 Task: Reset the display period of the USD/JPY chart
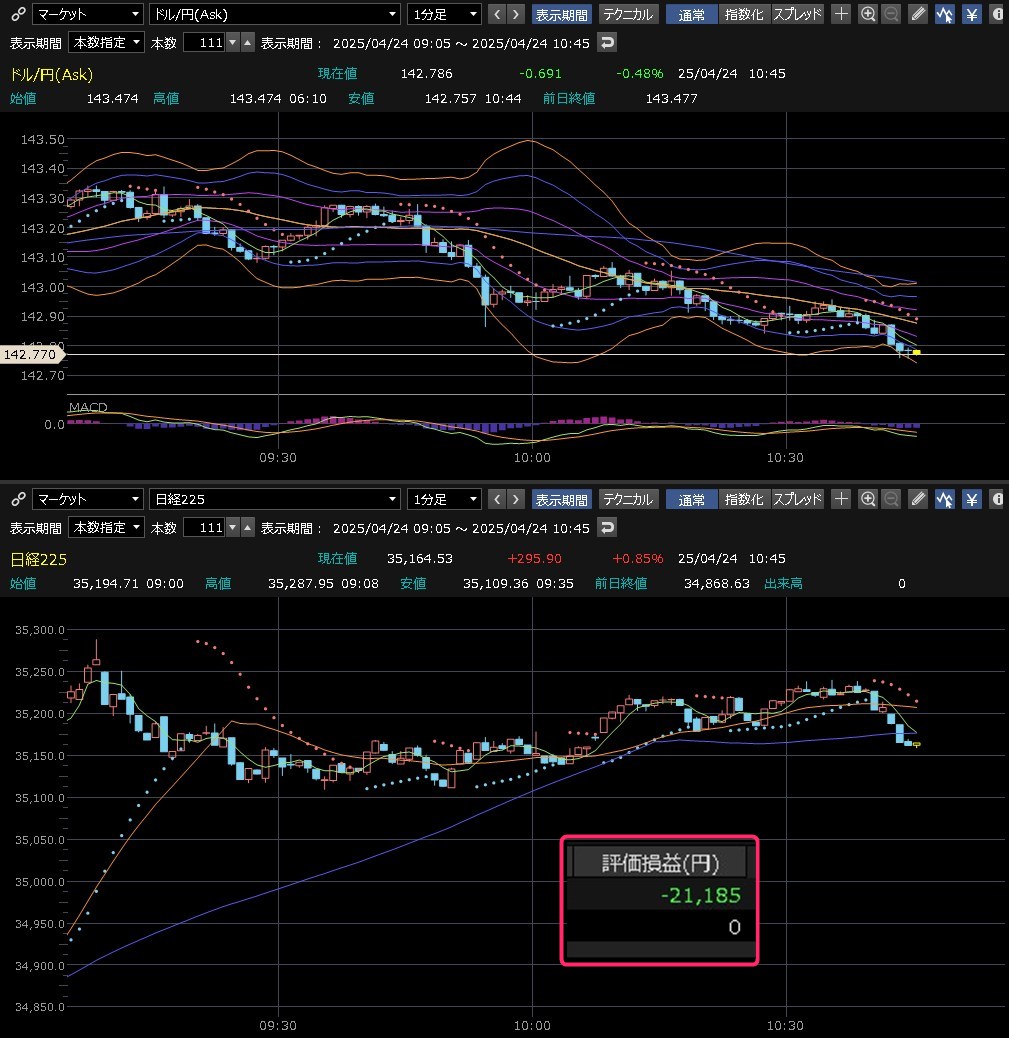[x=606, y=43]
